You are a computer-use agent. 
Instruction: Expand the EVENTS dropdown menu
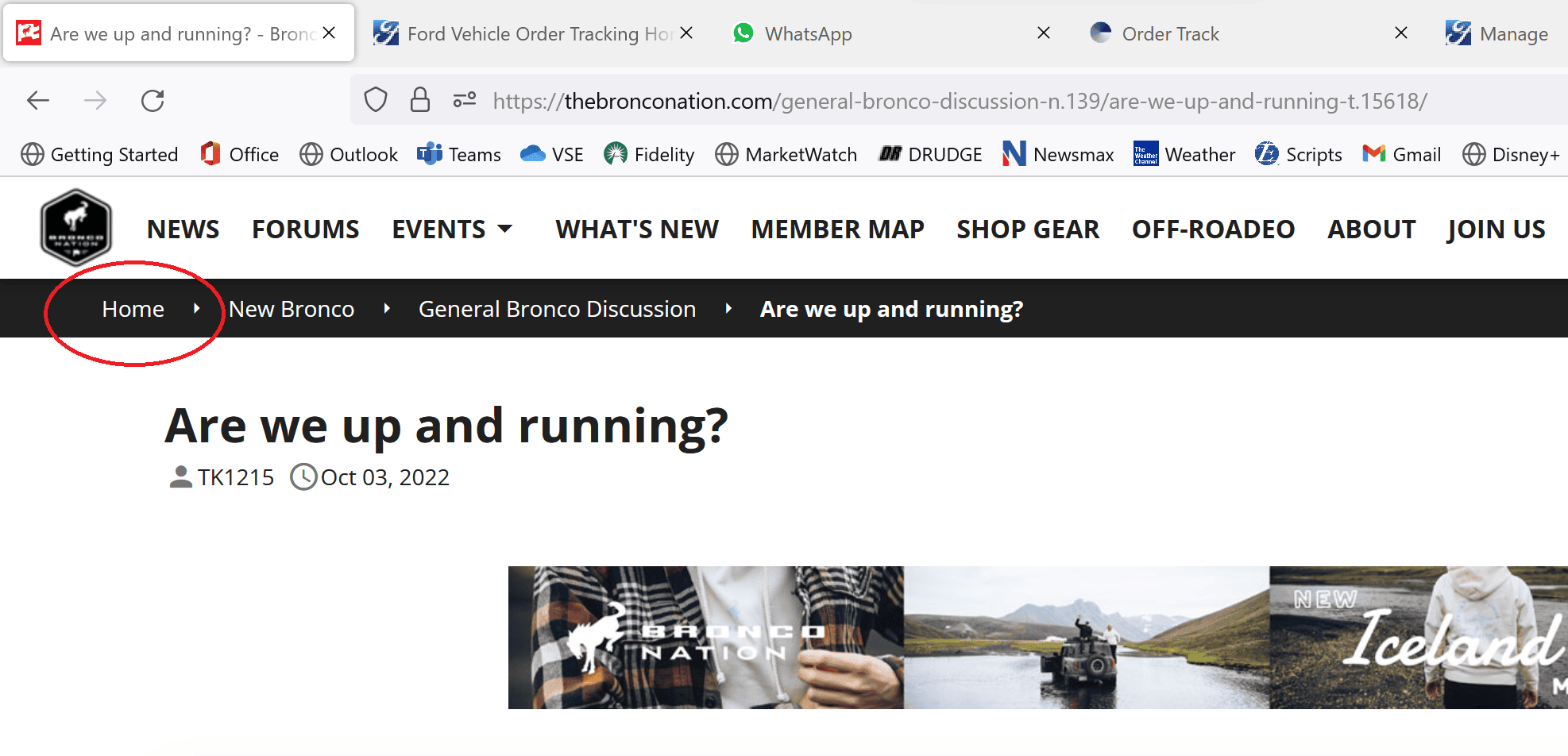point(452,229)
